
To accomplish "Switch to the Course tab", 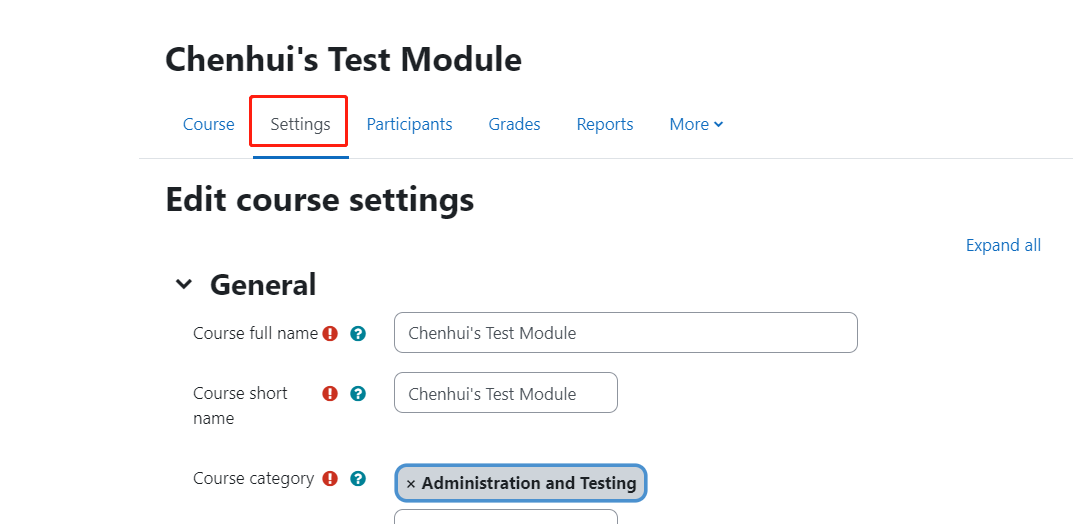I will pos(208,124).
